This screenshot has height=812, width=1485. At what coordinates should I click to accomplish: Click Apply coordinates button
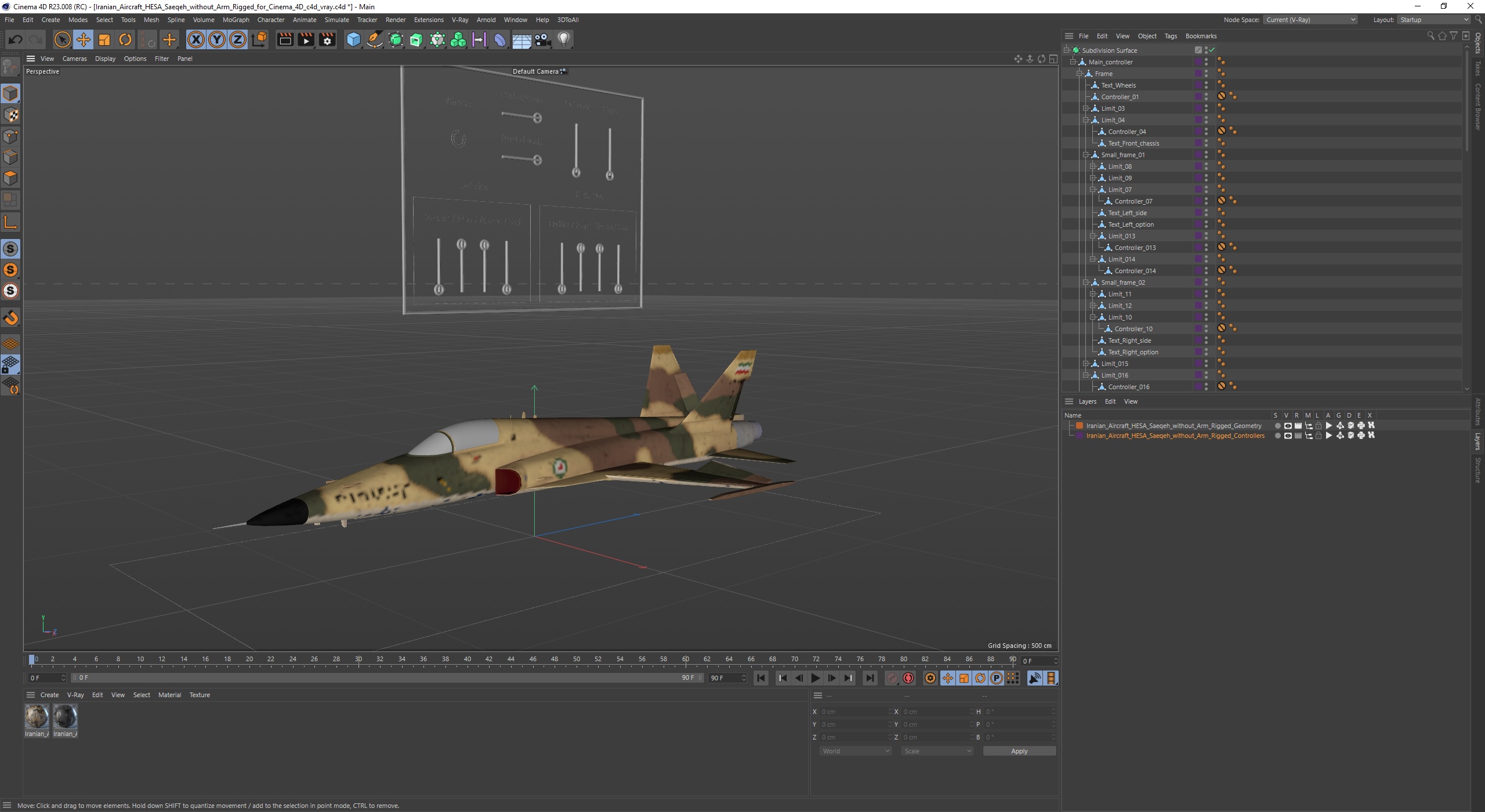1019,751
